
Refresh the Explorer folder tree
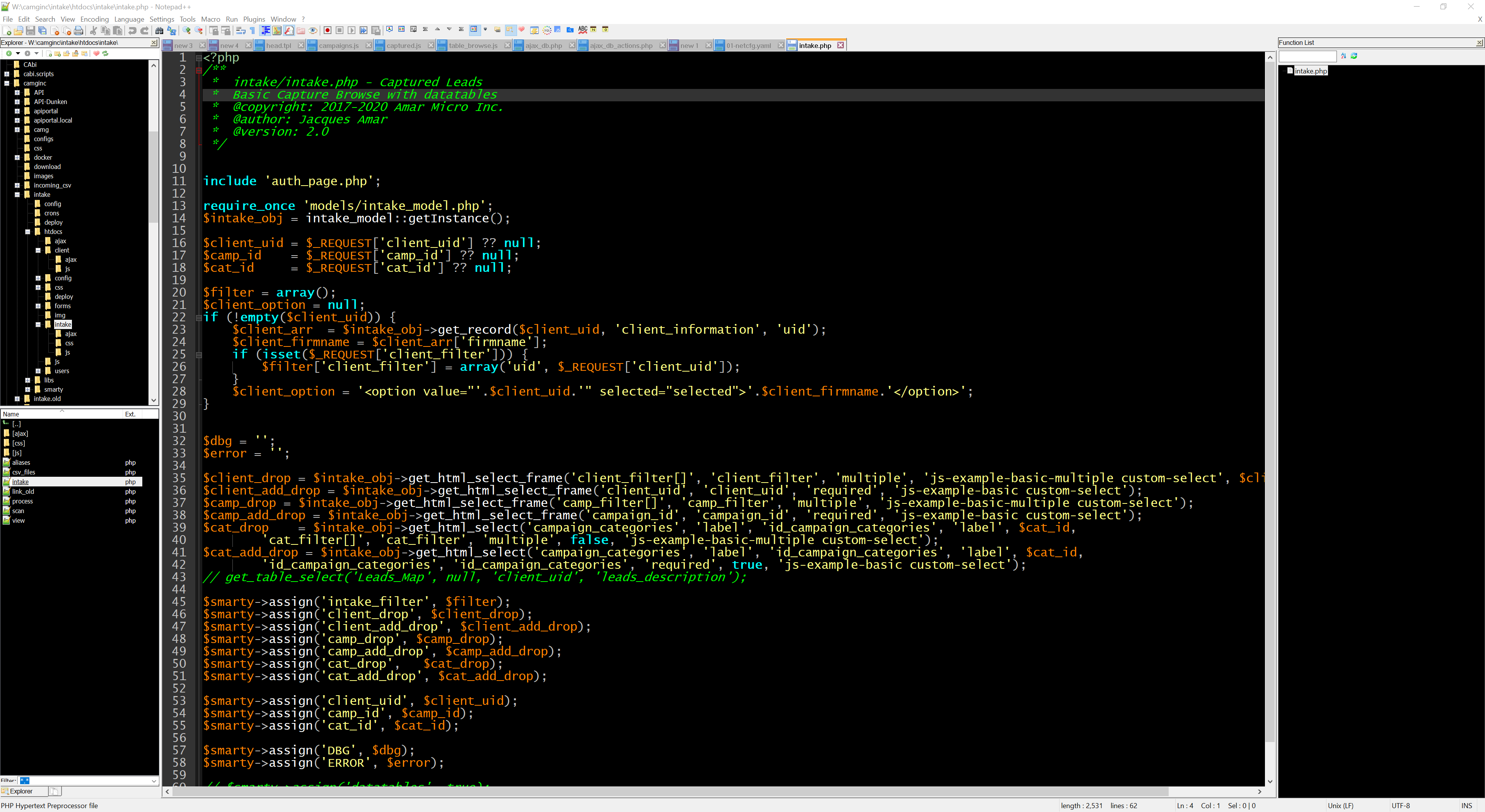click(106, 54)
